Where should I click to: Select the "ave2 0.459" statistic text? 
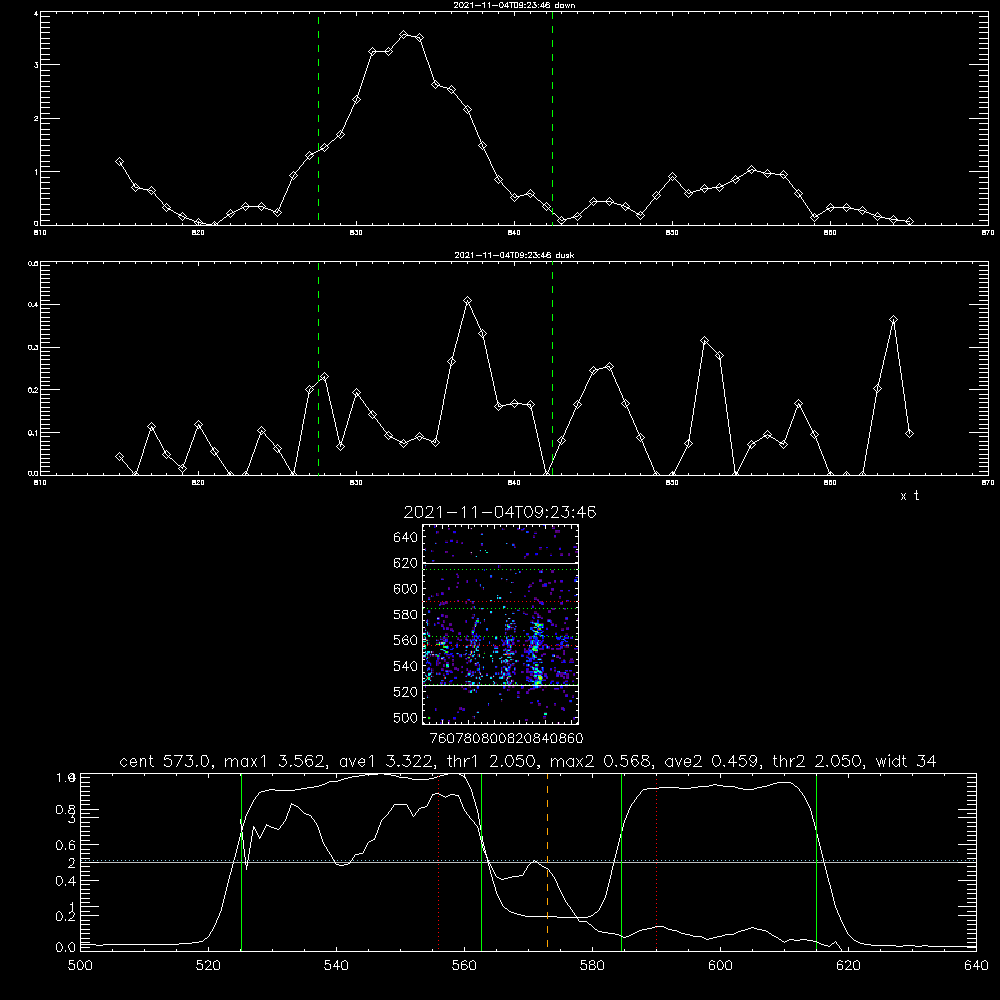[x=713, y=761]
